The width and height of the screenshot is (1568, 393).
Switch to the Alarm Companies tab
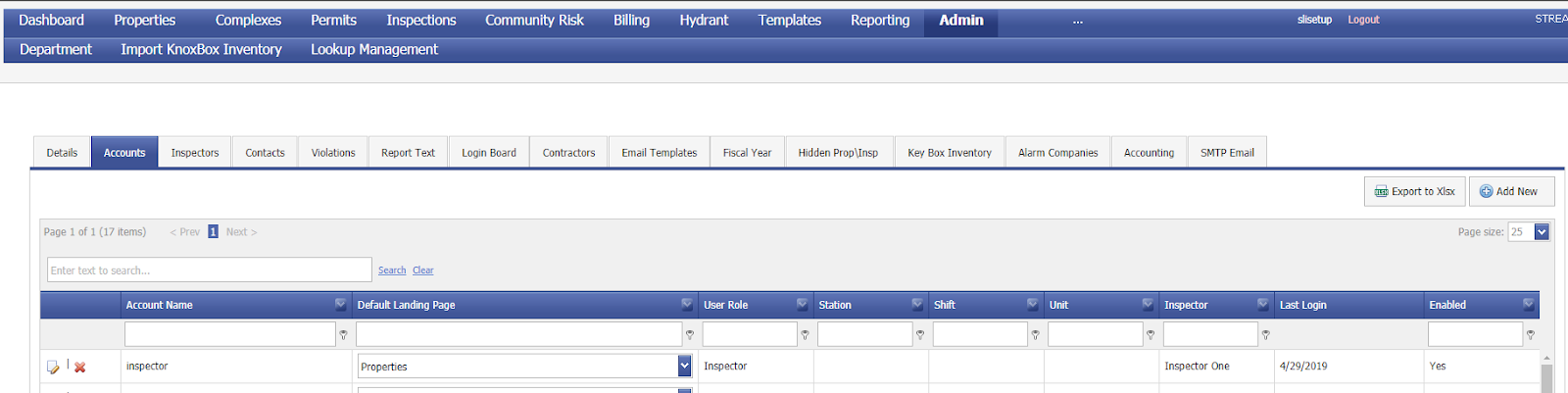(x=1057, y=153)
